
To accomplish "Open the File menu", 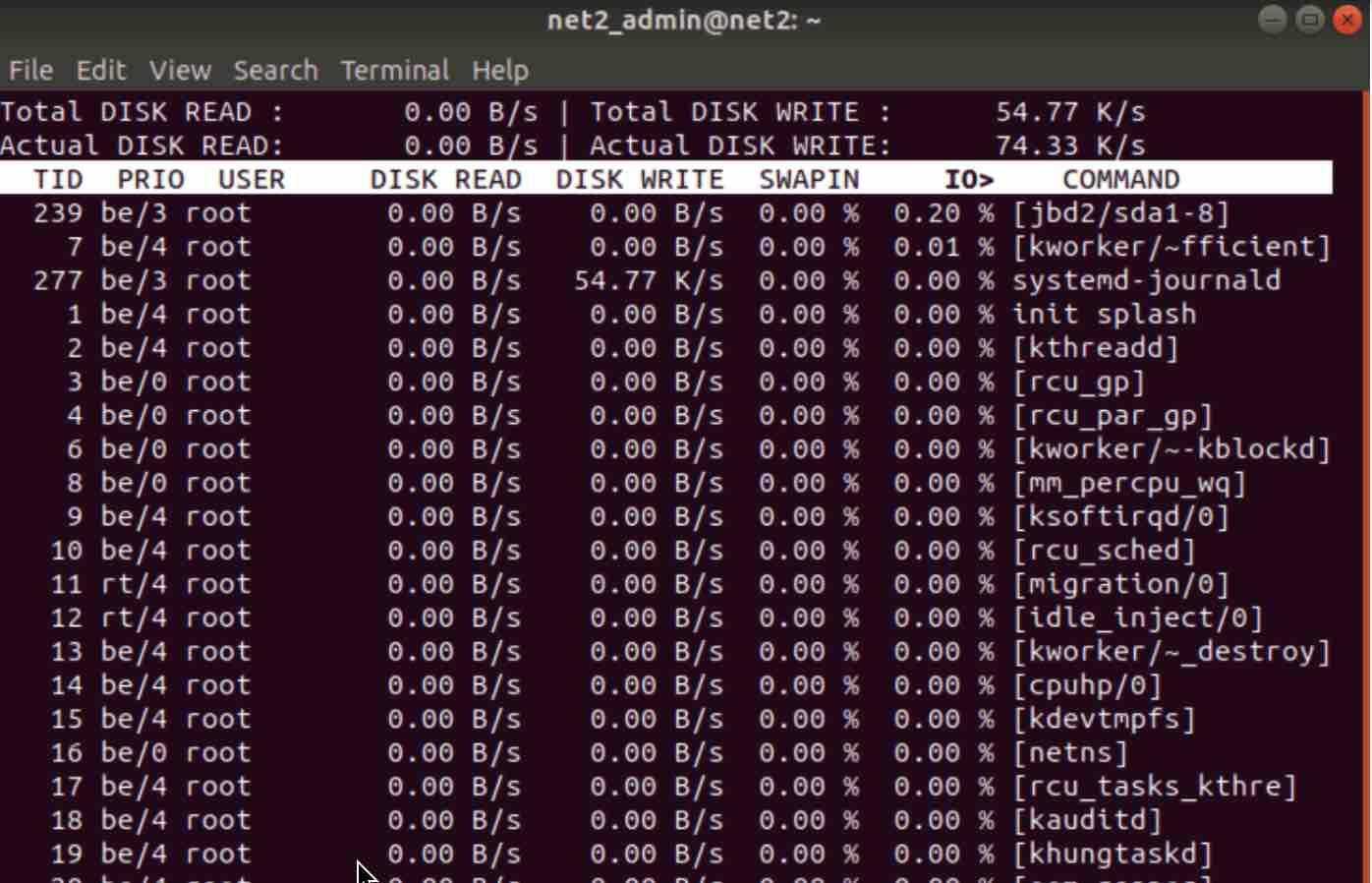I will point(30,71).
